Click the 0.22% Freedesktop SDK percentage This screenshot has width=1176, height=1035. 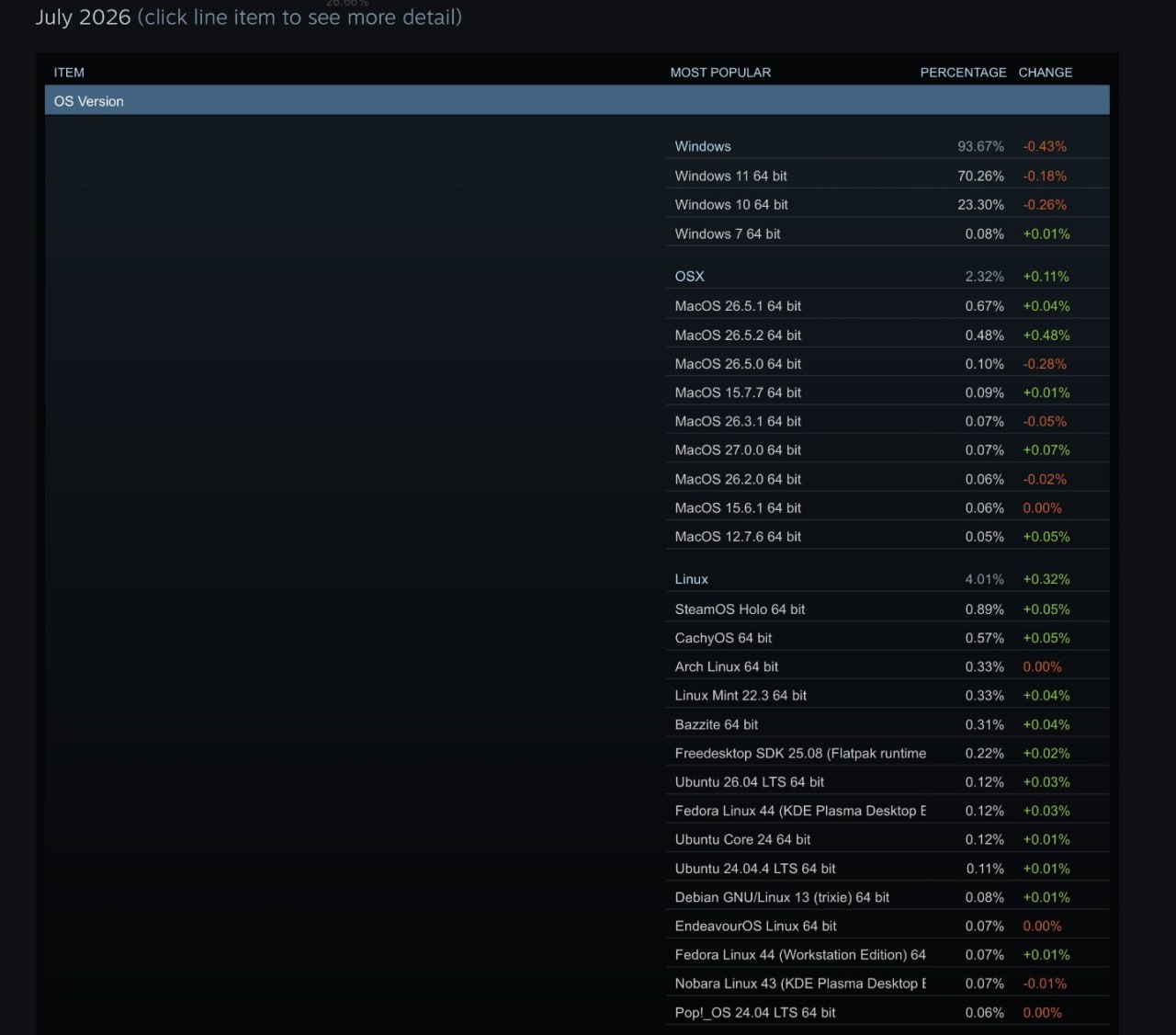tap(984, 753)
